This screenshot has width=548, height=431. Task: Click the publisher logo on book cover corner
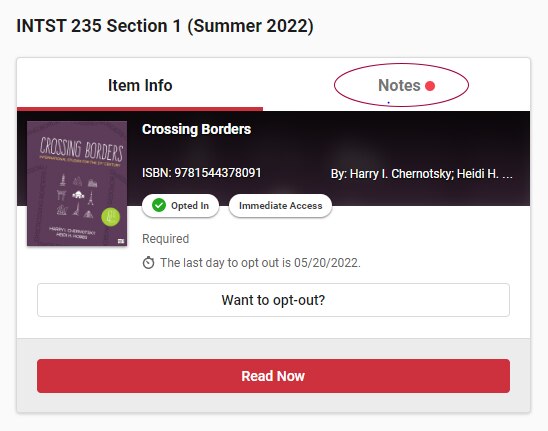pos(121,241)
